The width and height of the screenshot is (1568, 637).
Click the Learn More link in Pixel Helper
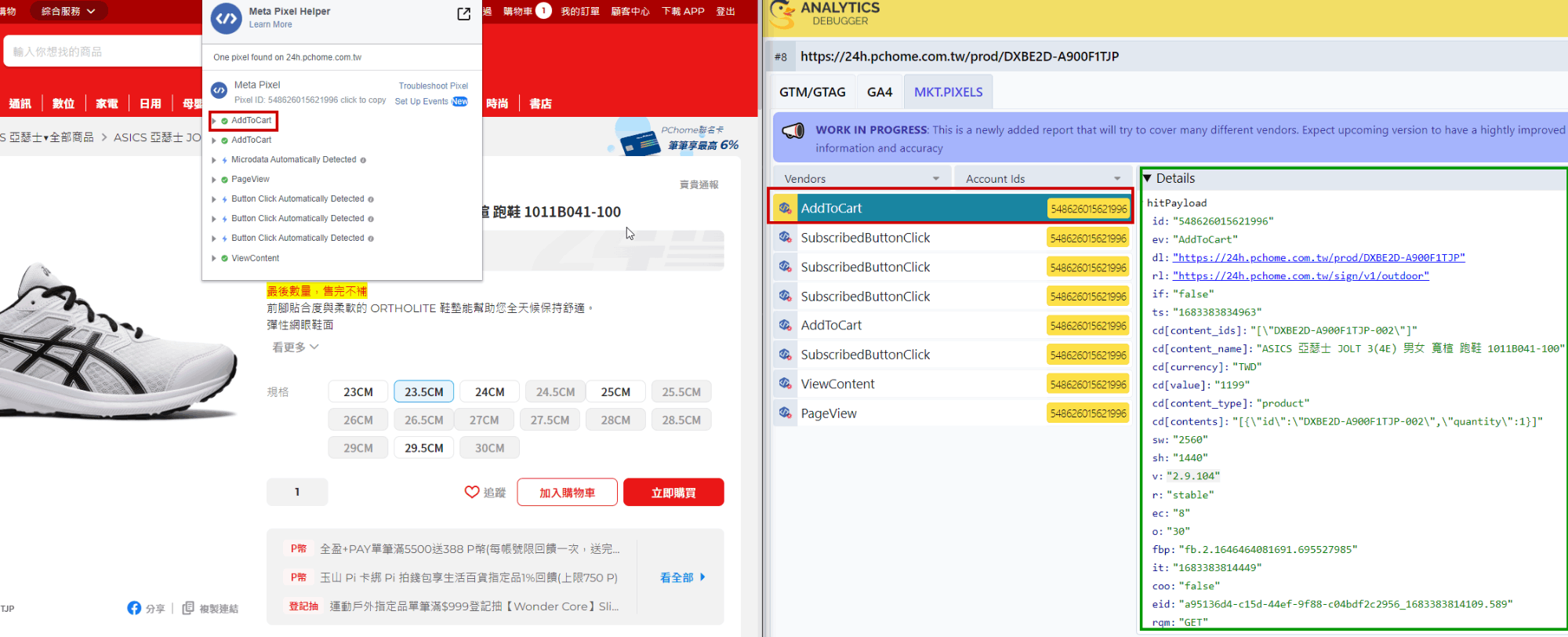point(270,25)
